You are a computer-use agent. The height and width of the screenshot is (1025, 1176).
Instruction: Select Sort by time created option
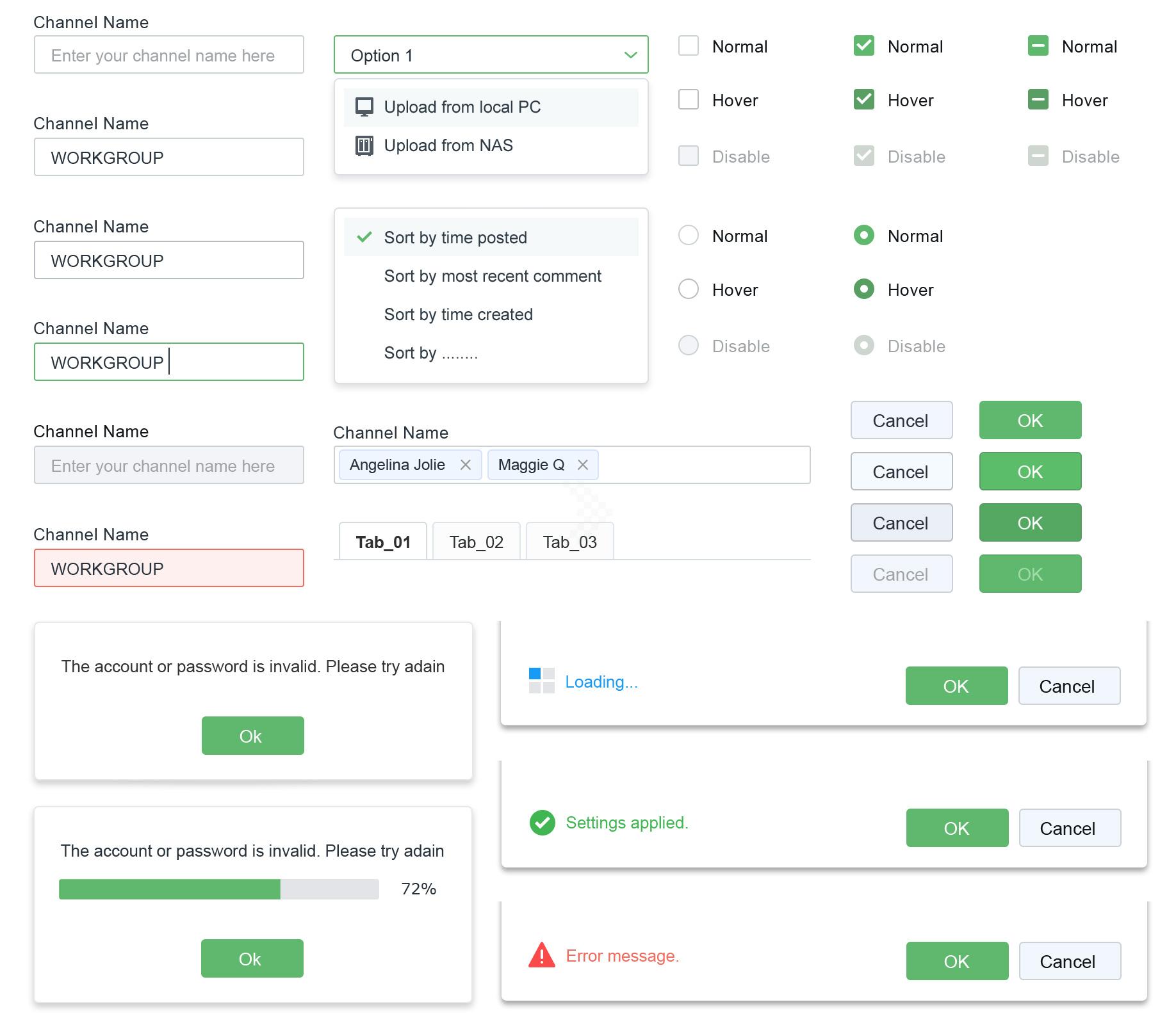click(458, 314)
